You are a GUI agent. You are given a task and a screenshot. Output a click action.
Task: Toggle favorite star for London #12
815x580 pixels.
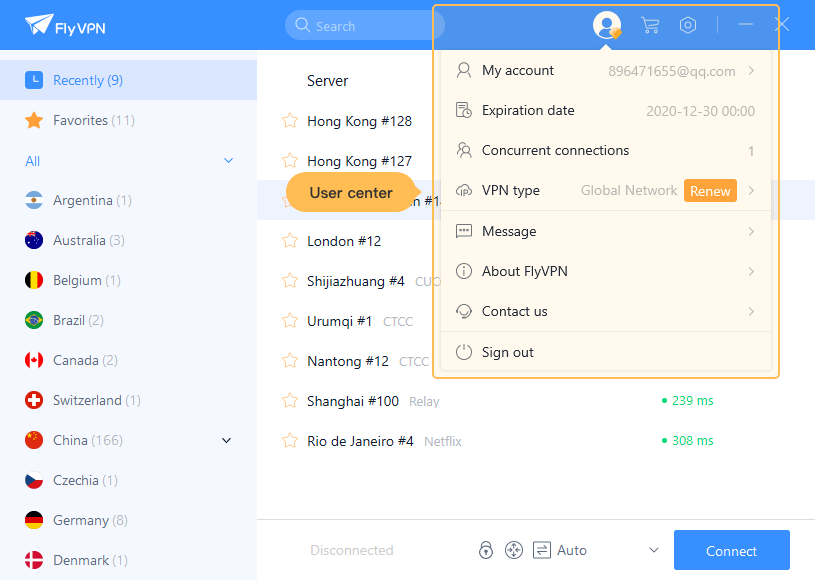[290, 241]
